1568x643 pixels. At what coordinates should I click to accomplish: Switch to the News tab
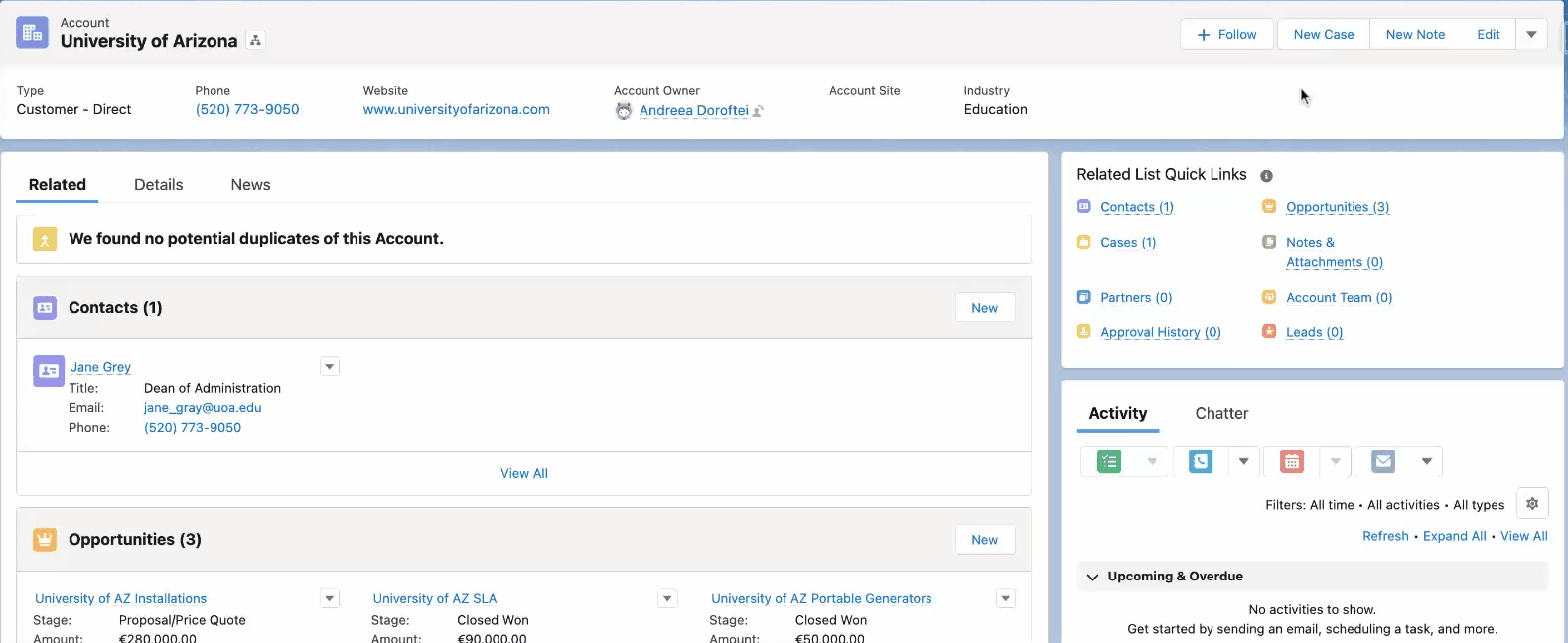[250, 184]
